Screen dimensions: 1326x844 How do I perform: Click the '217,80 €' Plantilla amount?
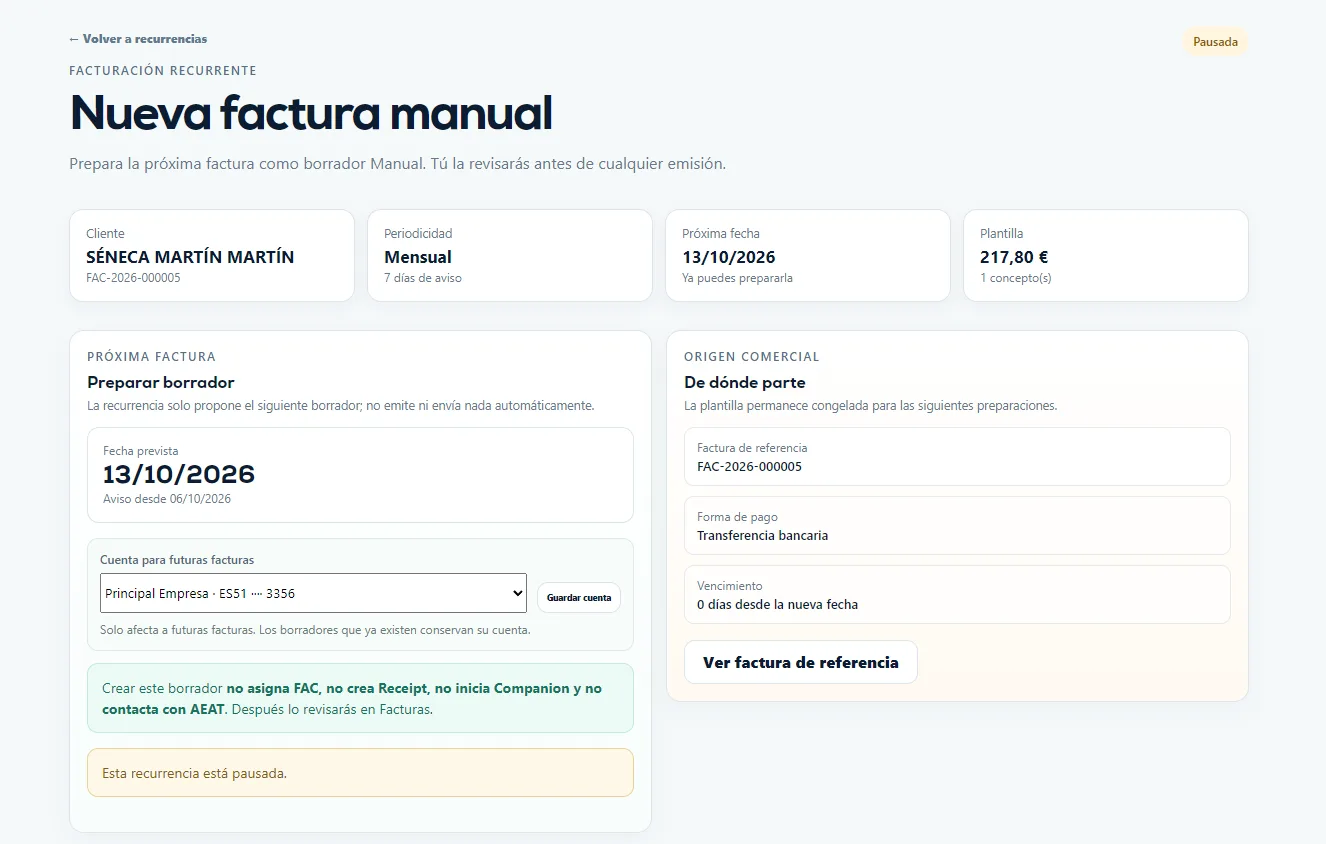click(1014, 257)
